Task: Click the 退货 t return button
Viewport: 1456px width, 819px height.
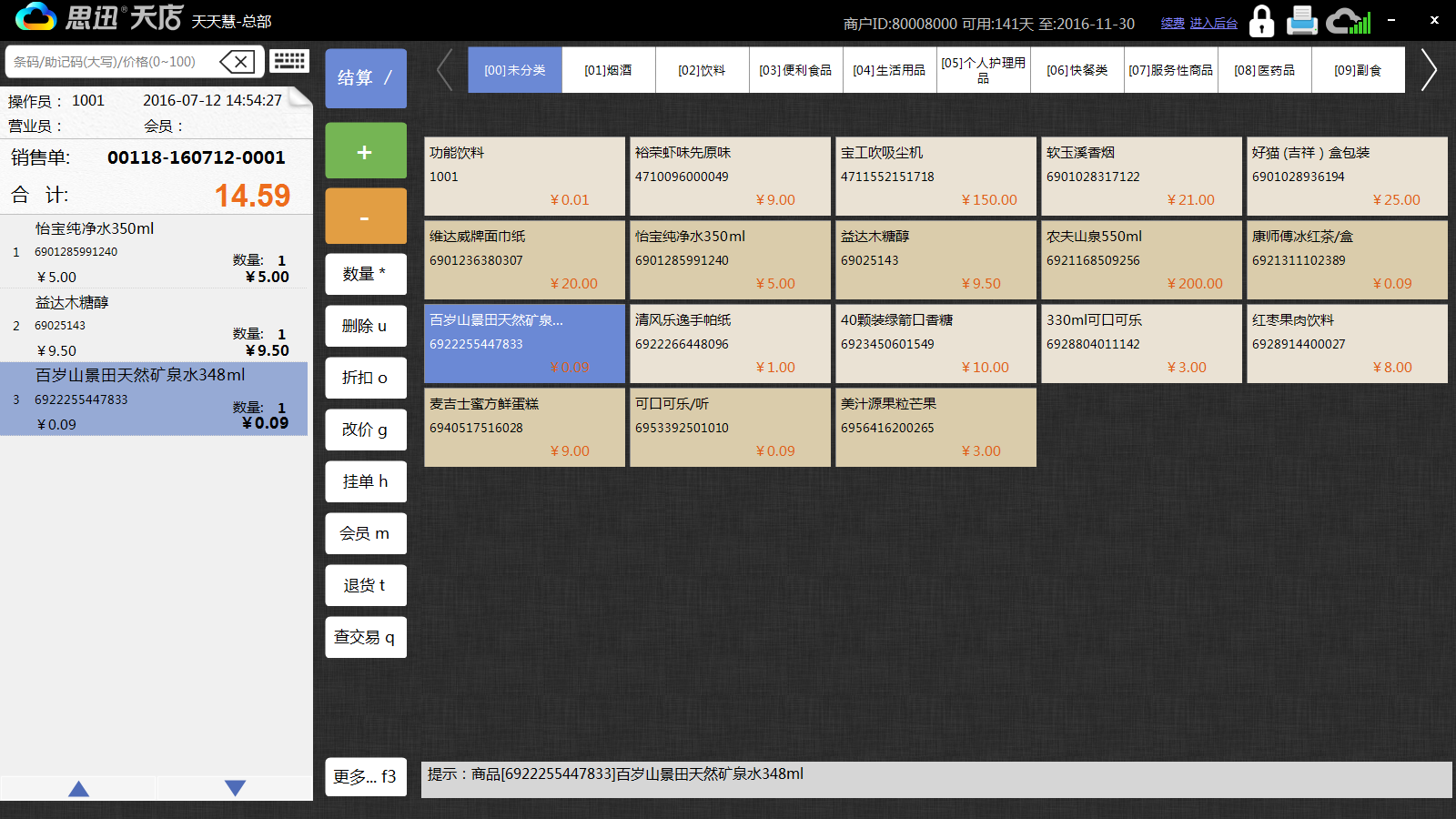Action: click(366, 585)
